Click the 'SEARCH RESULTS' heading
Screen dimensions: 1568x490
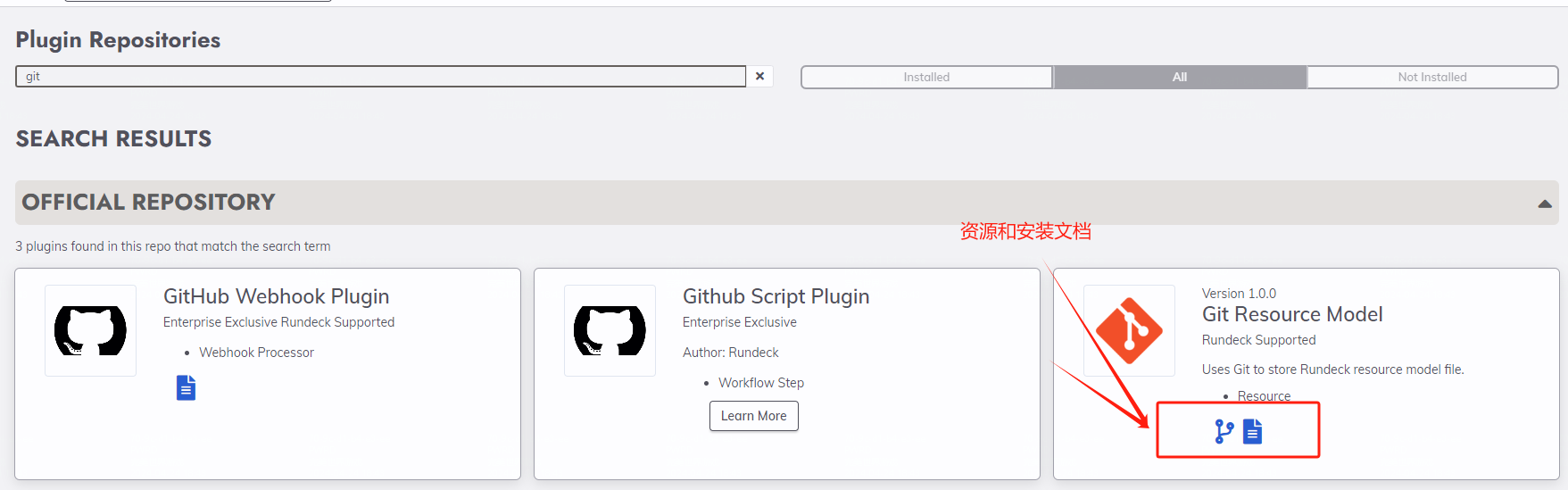113,139
